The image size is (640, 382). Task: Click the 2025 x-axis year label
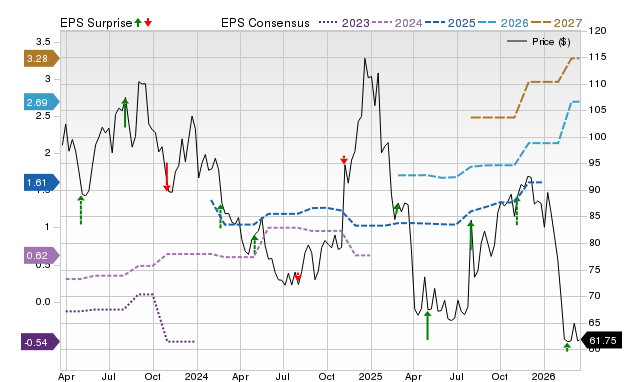[x=370, y=376]
